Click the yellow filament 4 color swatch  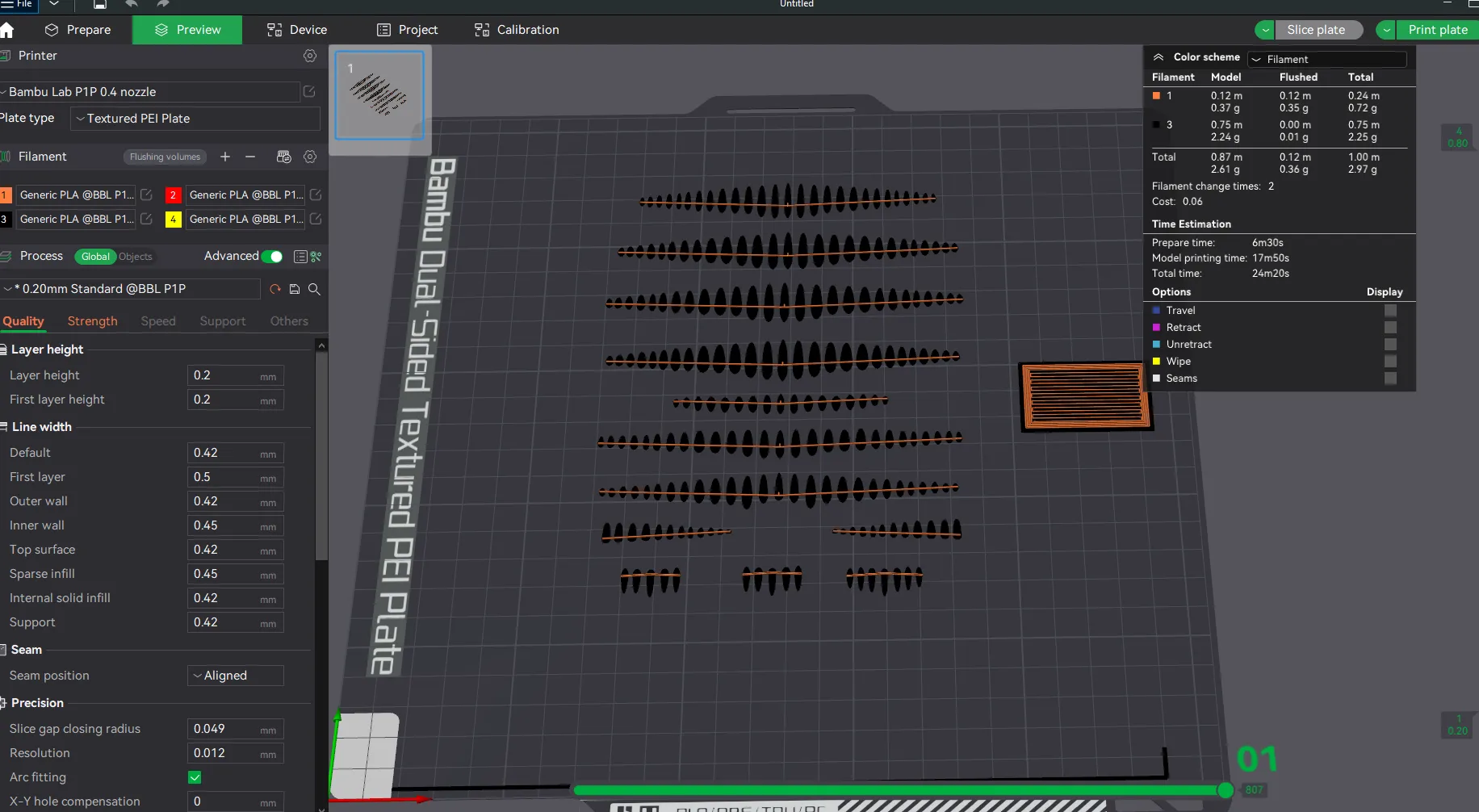[x=173, y=219]
